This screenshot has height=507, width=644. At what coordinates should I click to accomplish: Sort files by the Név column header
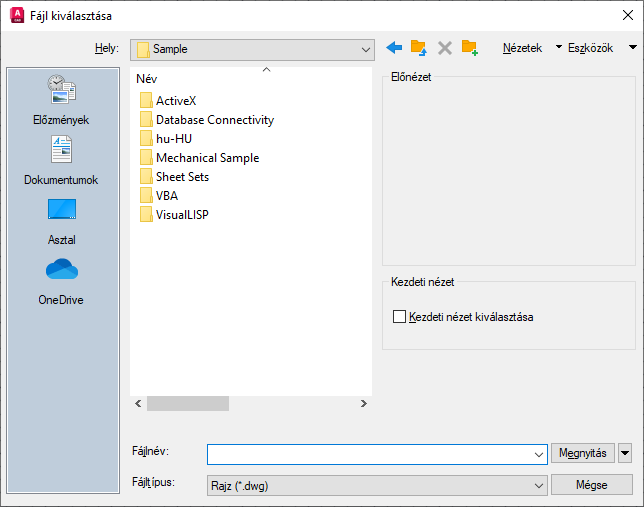point(147,79)
